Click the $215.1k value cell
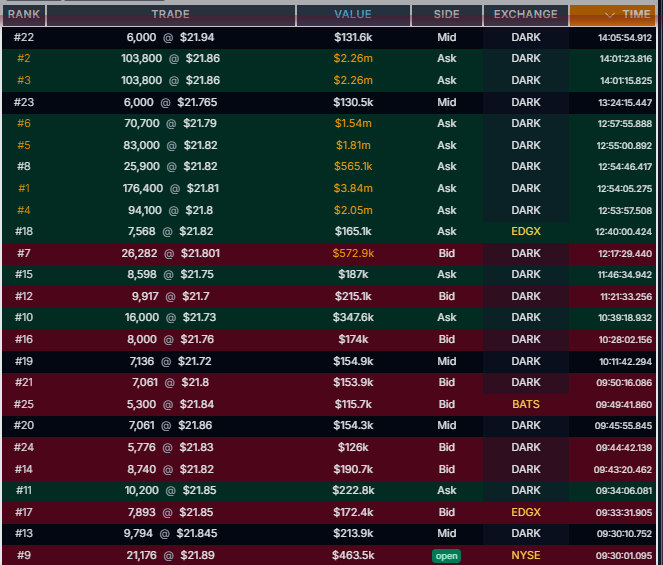Screen dimensions: 663x565 pos(353,296)
